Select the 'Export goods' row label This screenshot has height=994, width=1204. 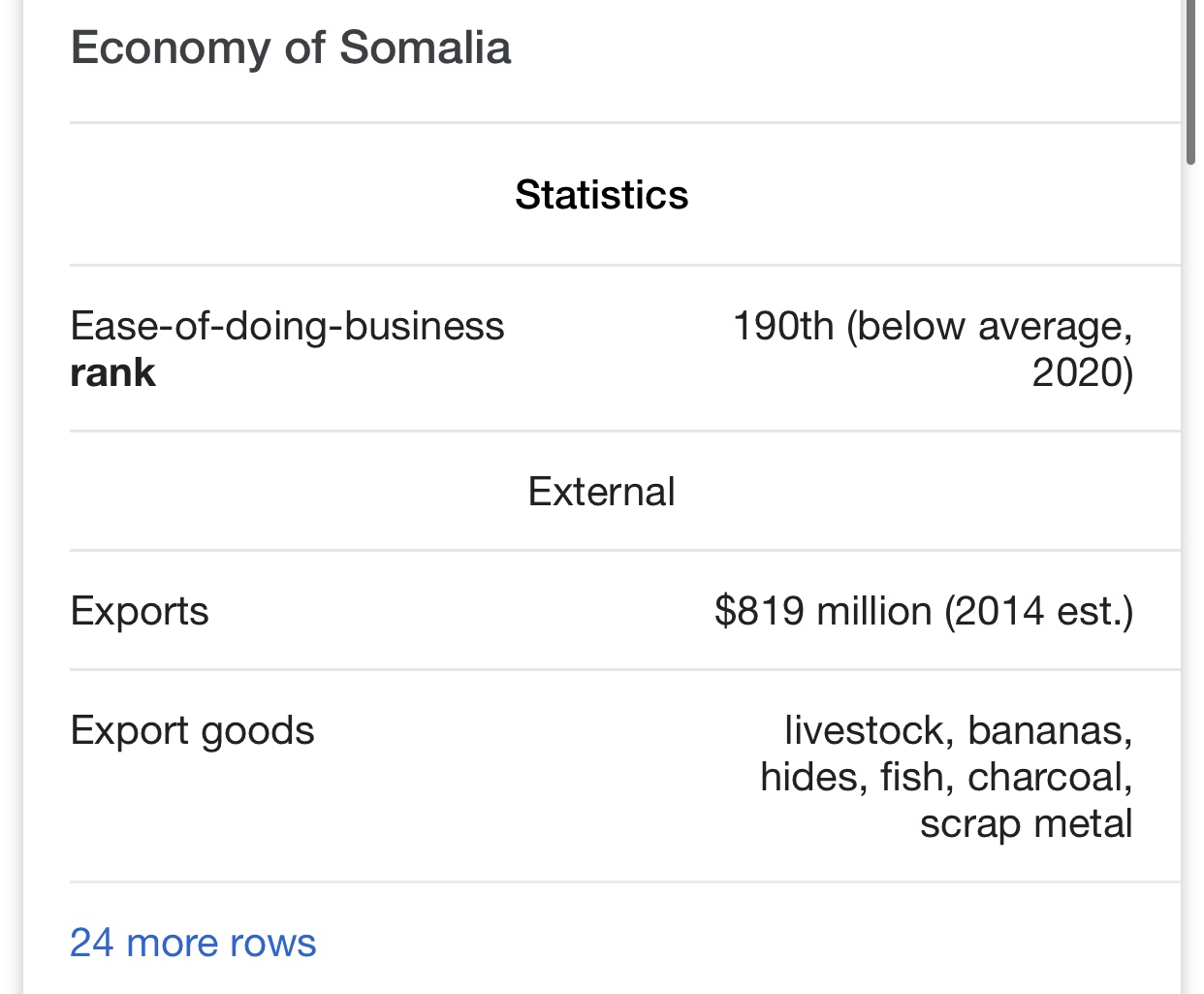coord(192,730)
